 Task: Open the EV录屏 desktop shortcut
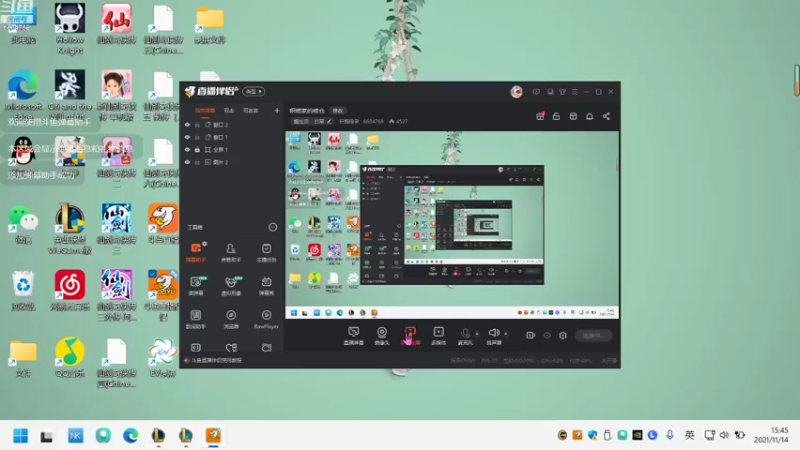[x=163, y=357]
